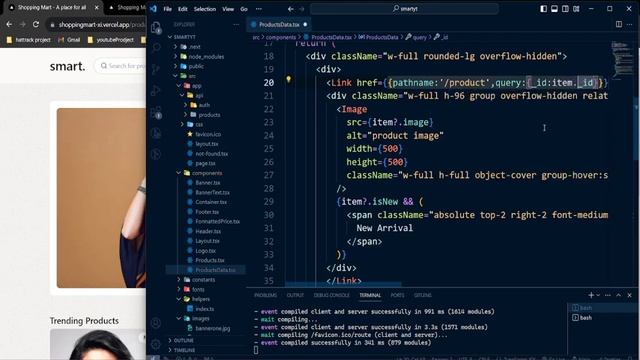The height and width of the screenshot is (360, 640).
Task: Click the VS Code command center search box
Action: click(404, 9)
